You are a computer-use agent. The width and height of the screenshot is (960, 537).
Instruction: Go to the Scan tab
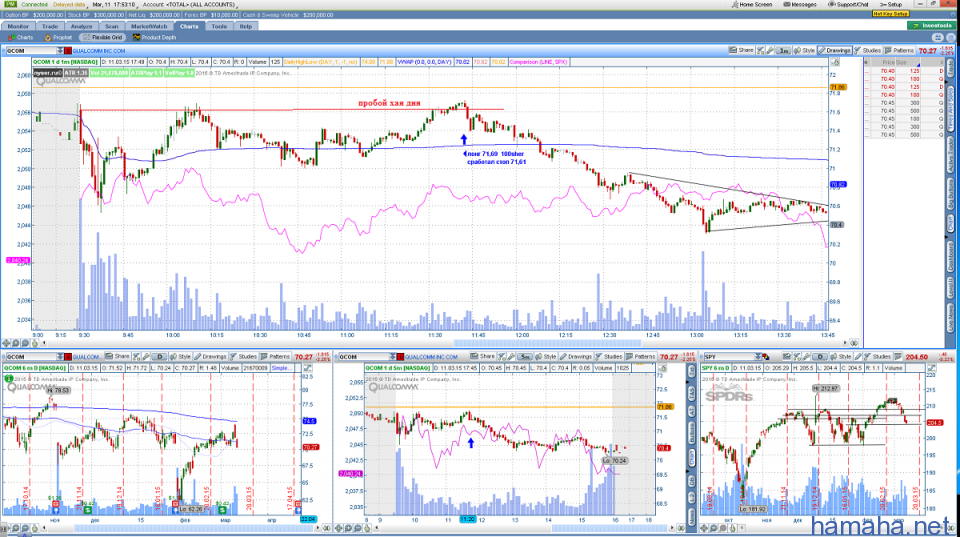(111, 26)
